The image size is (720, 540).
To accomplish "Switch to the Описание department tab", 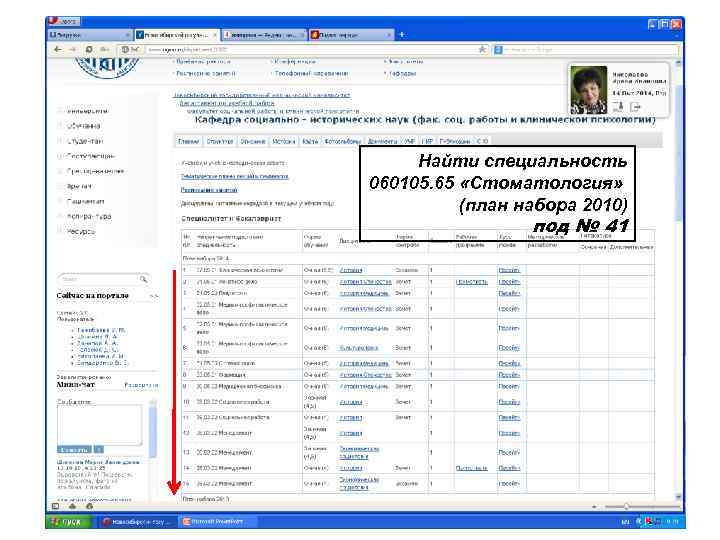I will coord(253,141).
